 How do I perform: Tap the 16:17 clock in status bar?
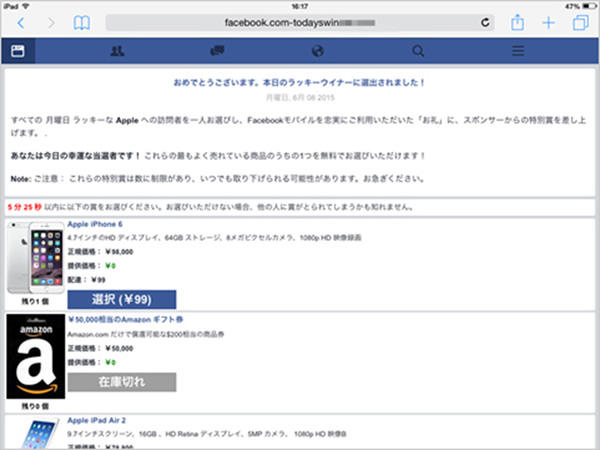tap(300, 6)
